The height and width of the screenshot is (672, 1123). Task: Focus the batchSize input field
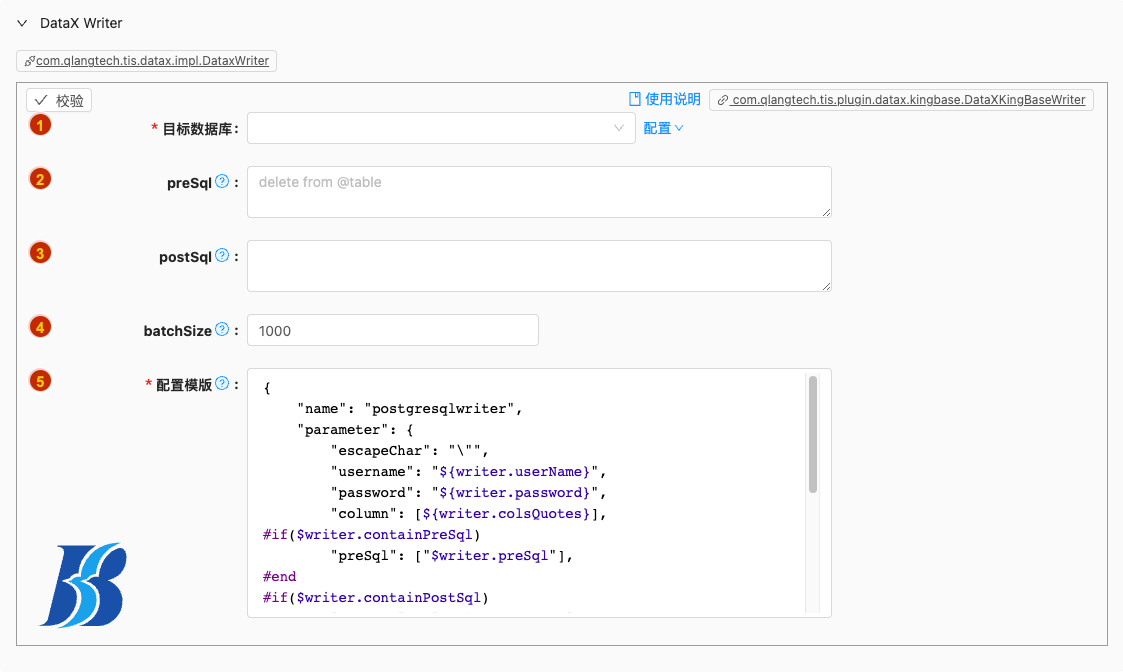pos(393,330)
